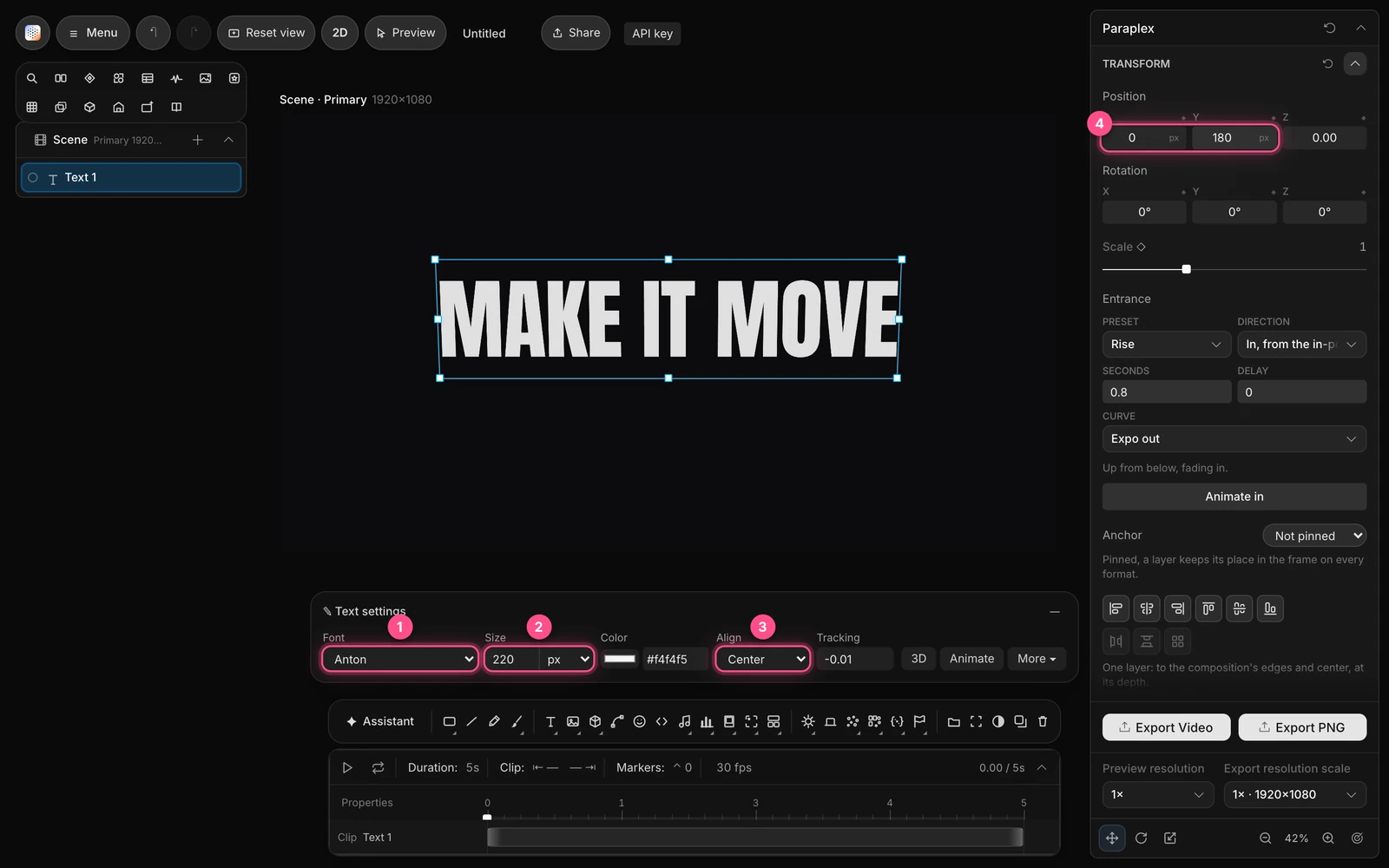The image size is (1389, 868).
Task: Click the rectangle shape tool
Action: 449,721
